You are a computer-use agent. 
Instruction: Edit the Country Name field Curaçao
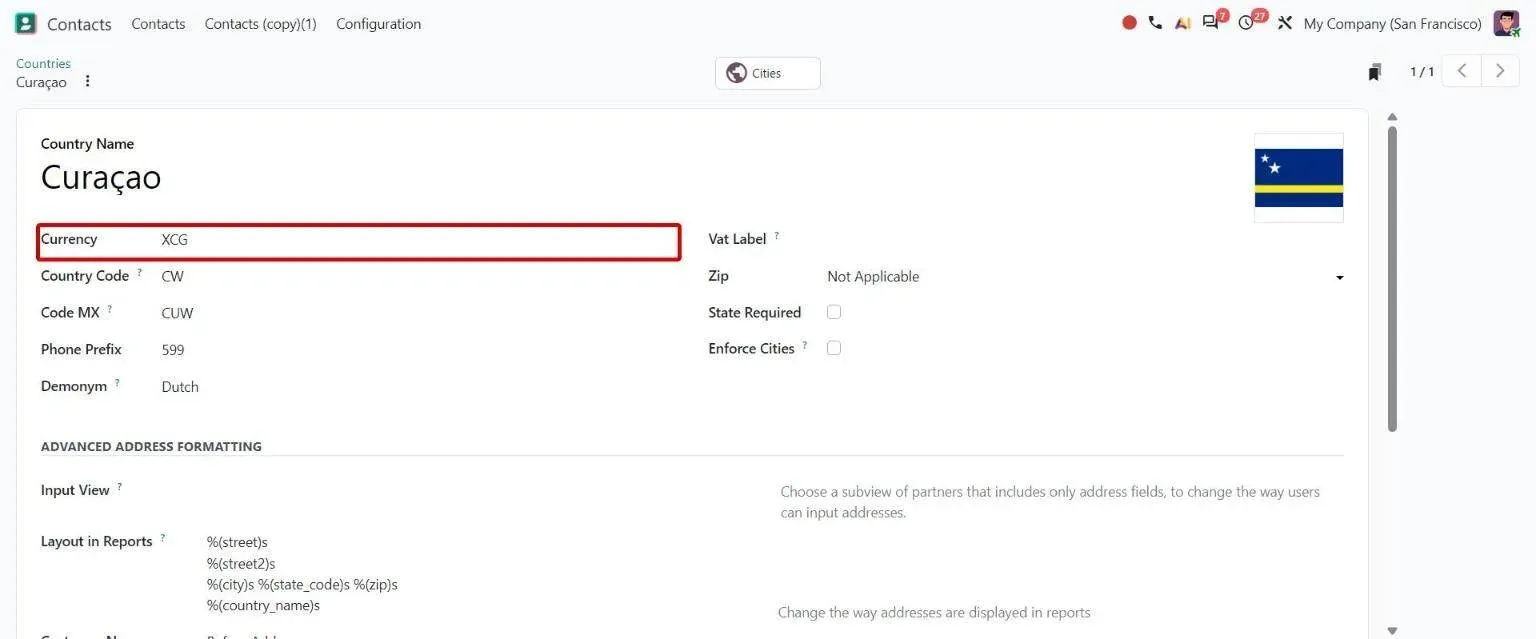tap(101, 177)
